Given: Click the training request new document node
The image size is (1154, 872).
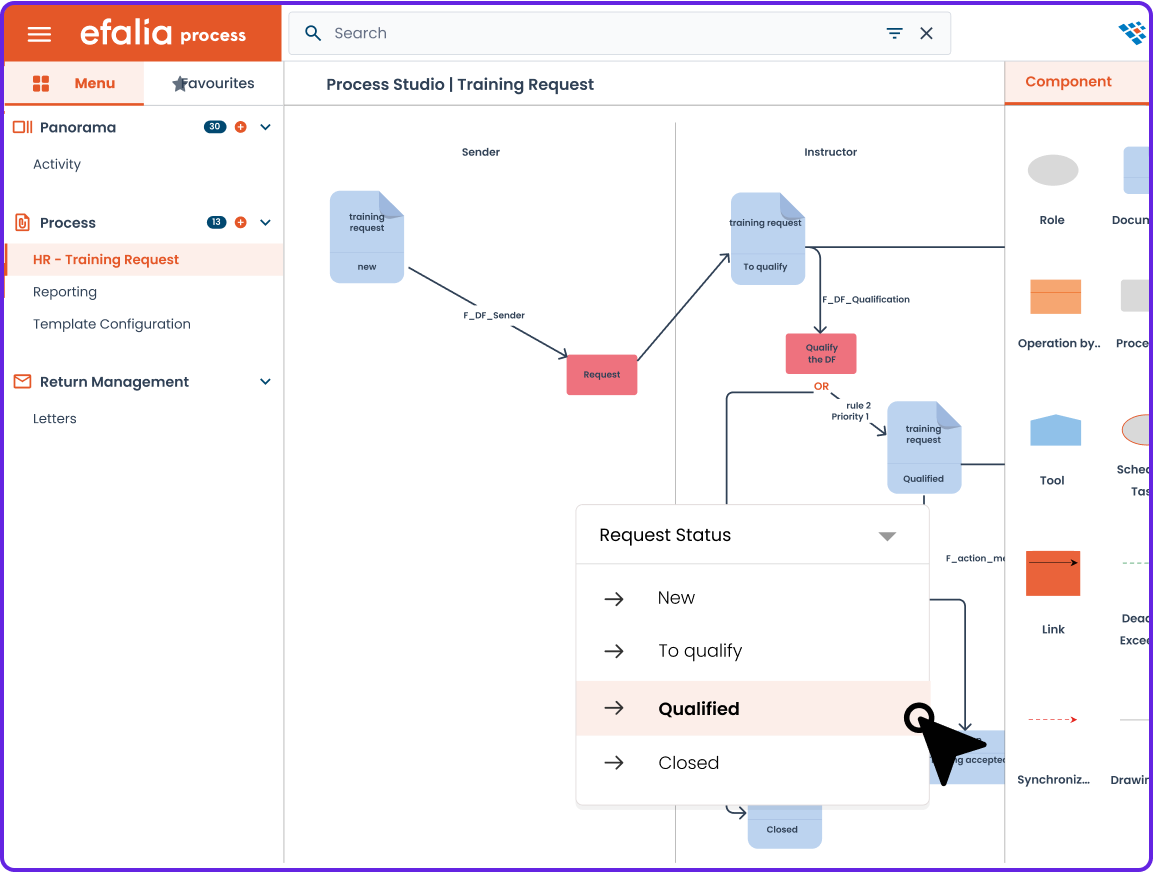Looking at the screenshot, I should (x=367, y=237).
